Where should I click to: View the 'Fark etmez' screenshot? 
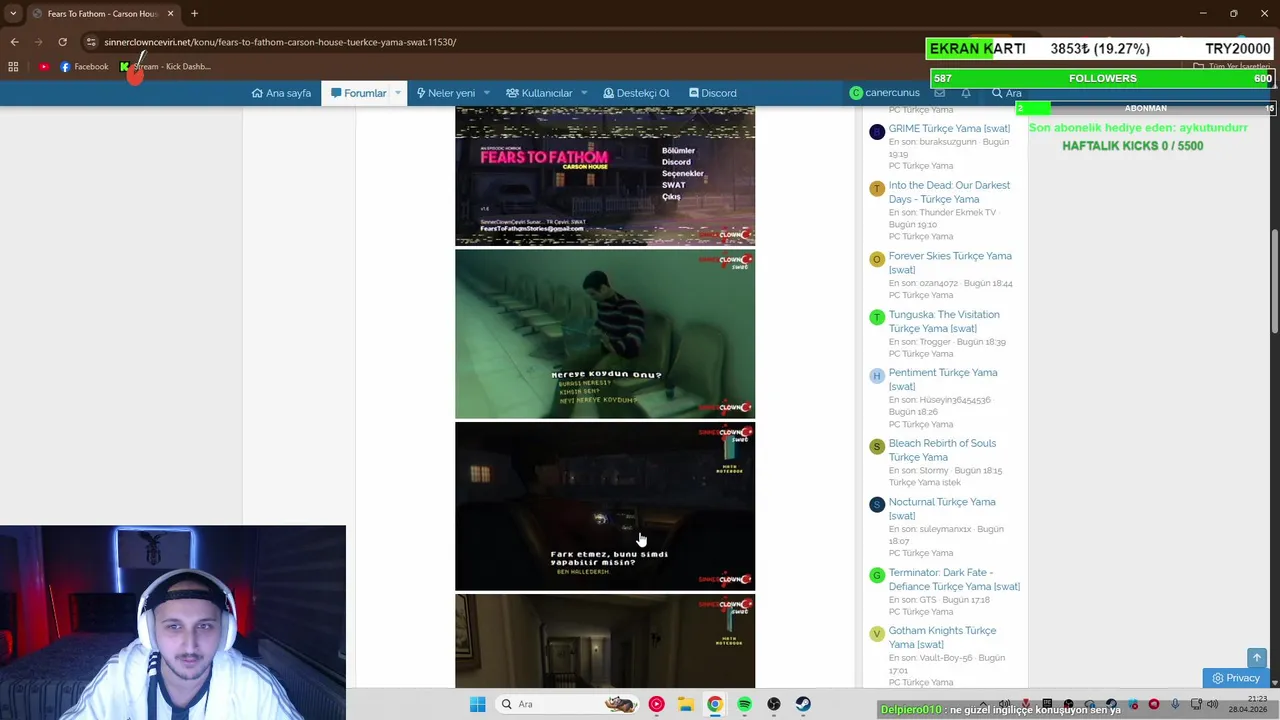[x=605, y=507]
